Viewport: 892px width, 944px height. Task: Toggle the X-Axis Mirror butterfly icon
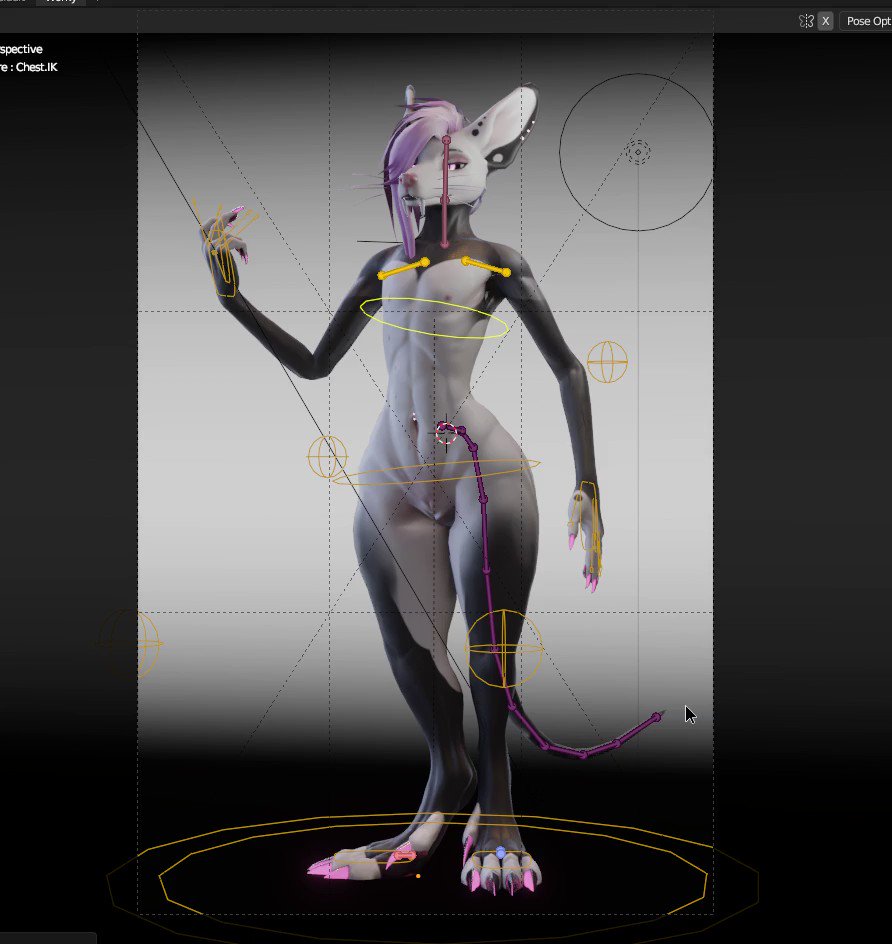click(806, 20)
